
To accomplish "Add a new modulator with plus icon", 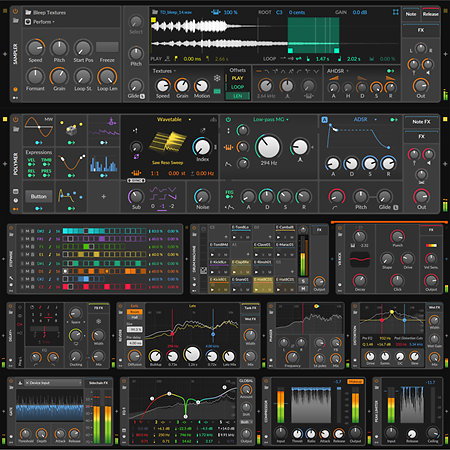I will pyautogui.click(x=104, y=197).
